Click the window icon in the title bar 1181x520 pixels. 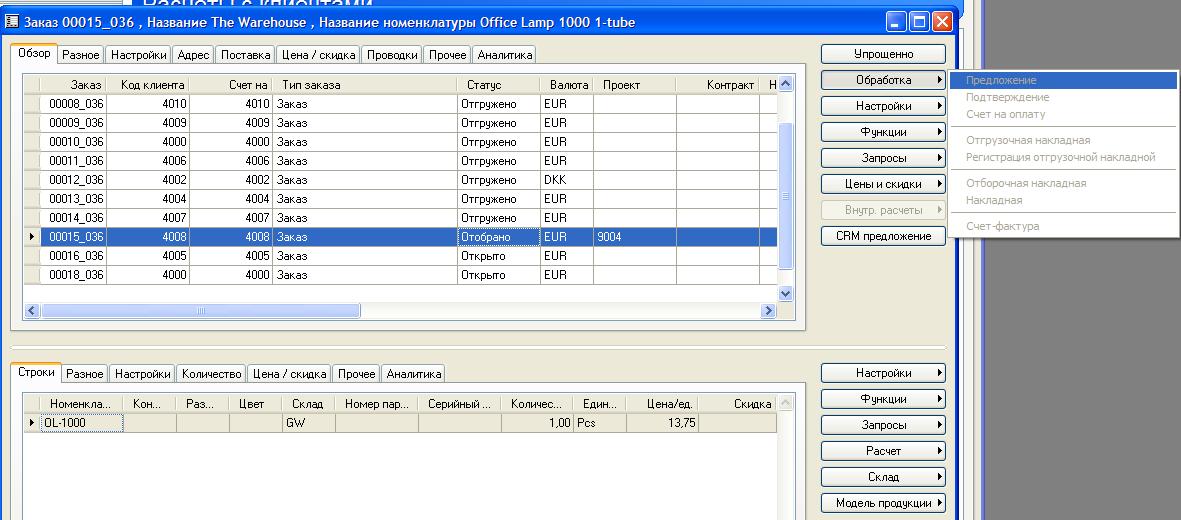(13, 21)
